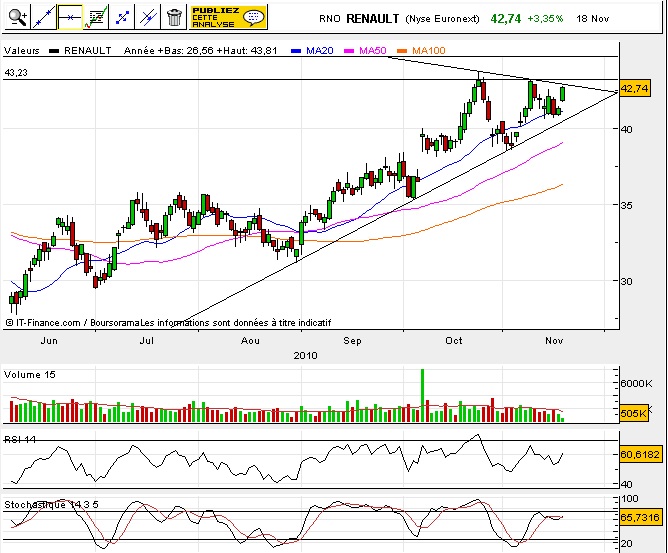
Task: Click the 30 price axis label
Action: tap(626, 281)
